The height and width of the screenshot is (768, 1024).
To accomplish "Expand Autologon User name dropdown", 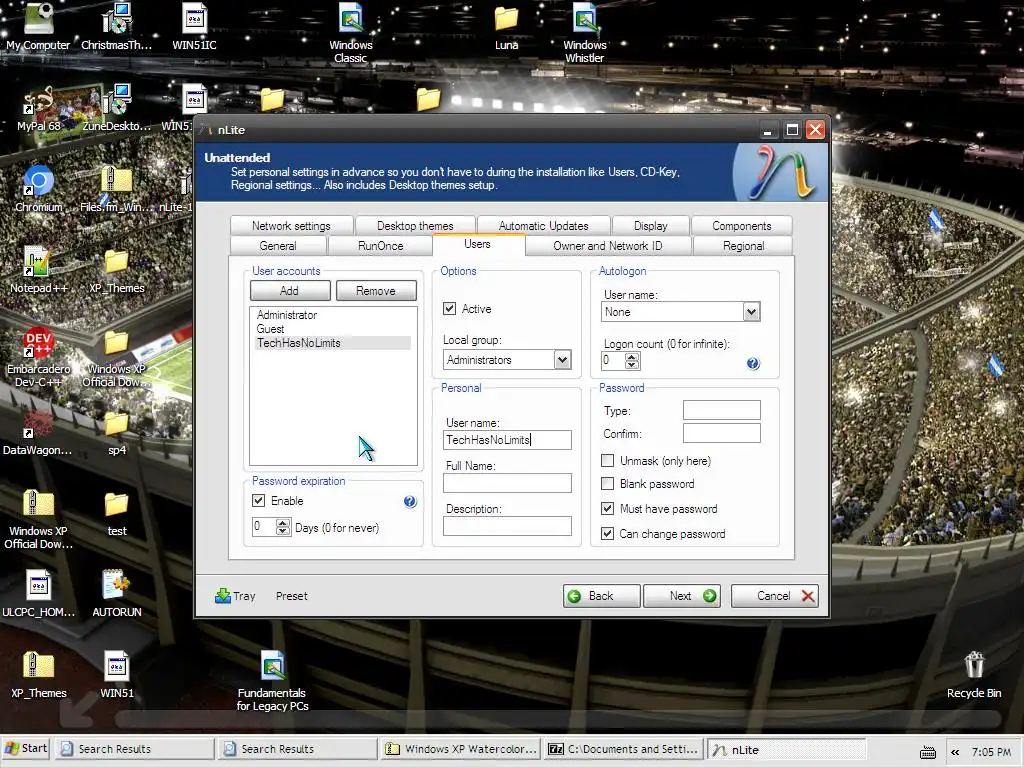I will click(752, 312).
